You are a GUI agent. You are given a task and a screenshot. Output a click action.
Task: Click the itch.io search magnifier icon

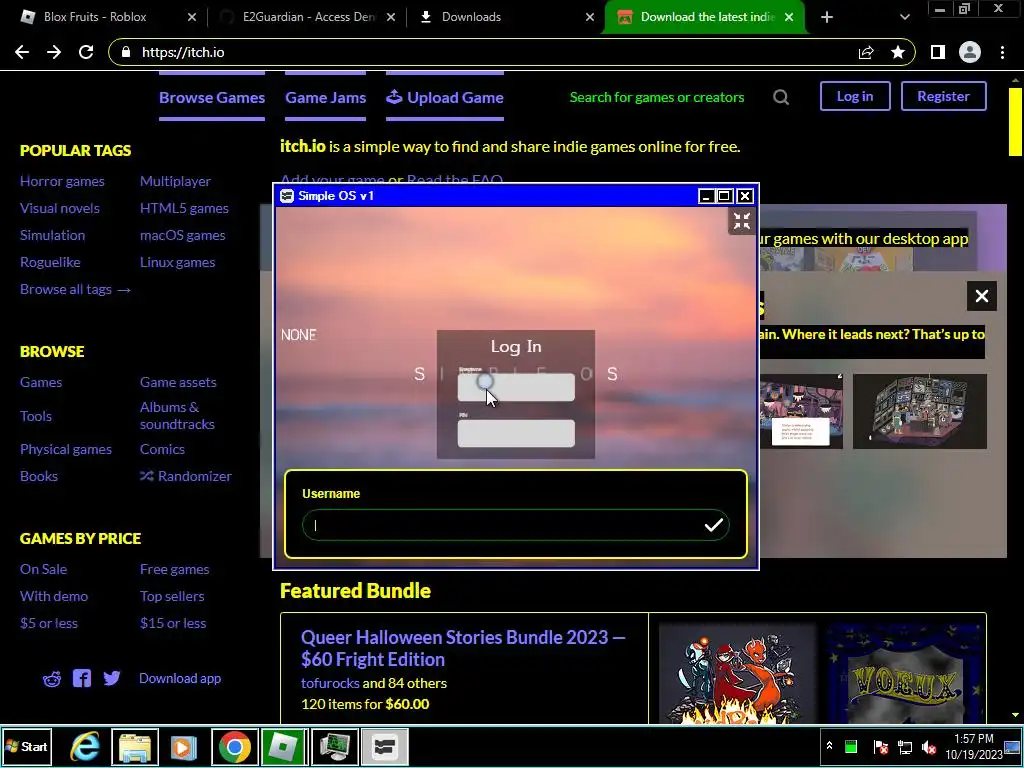(781, 97)
